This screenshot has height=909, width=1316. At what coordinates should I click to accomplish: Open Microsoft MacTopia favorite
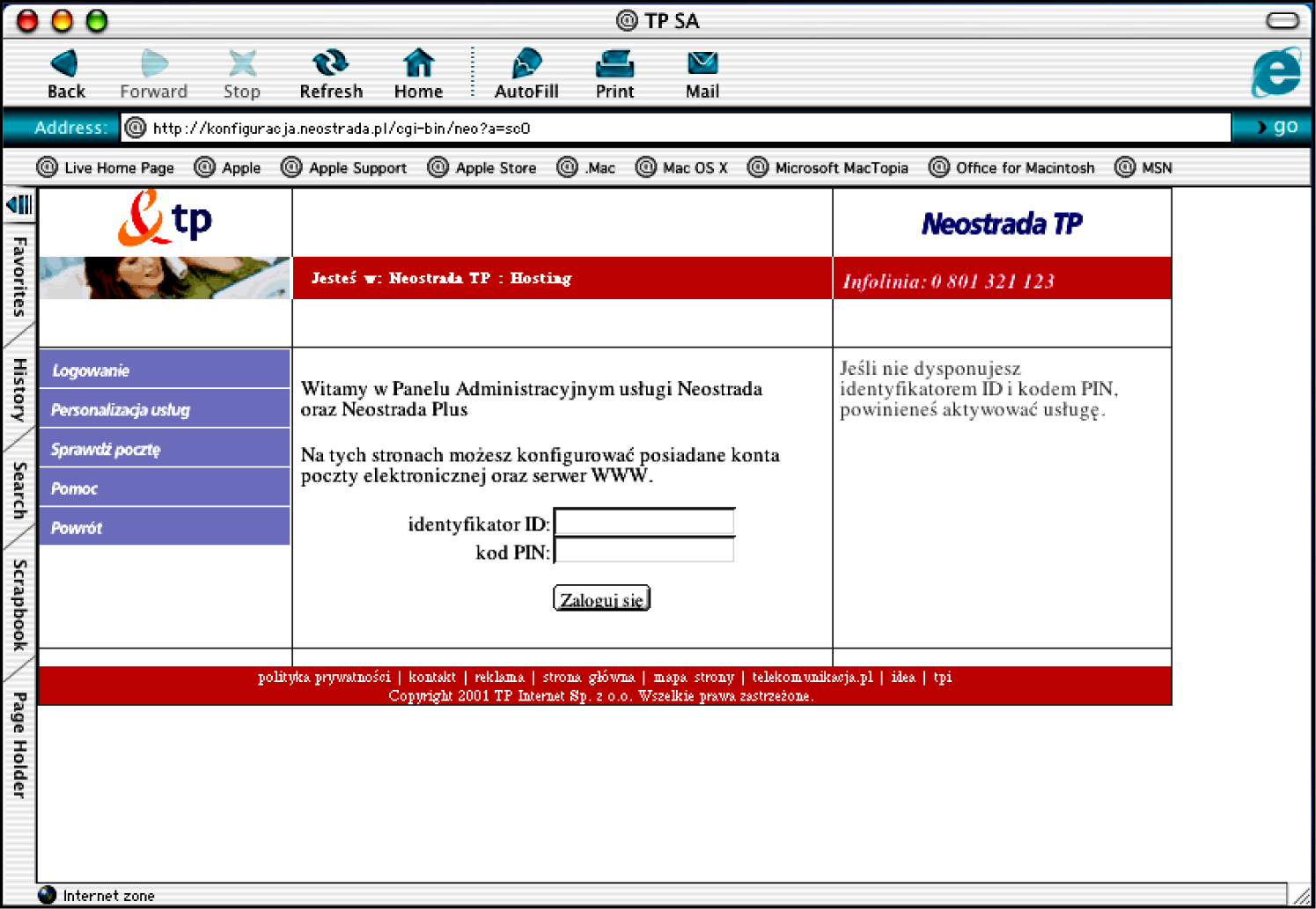[828, 167]
